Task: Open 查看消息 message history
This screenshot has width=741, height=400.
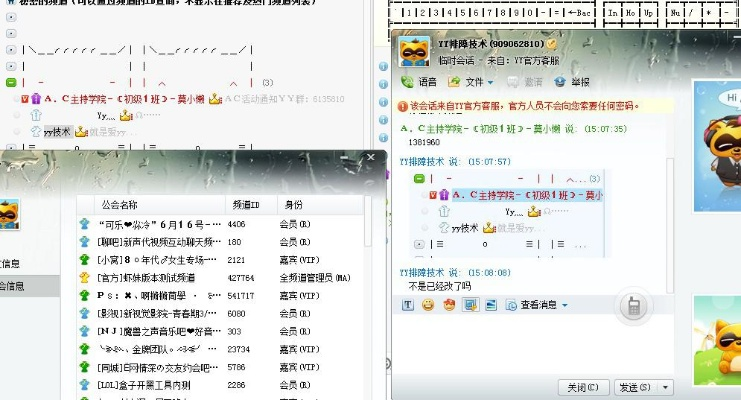Action: (531, 305)
